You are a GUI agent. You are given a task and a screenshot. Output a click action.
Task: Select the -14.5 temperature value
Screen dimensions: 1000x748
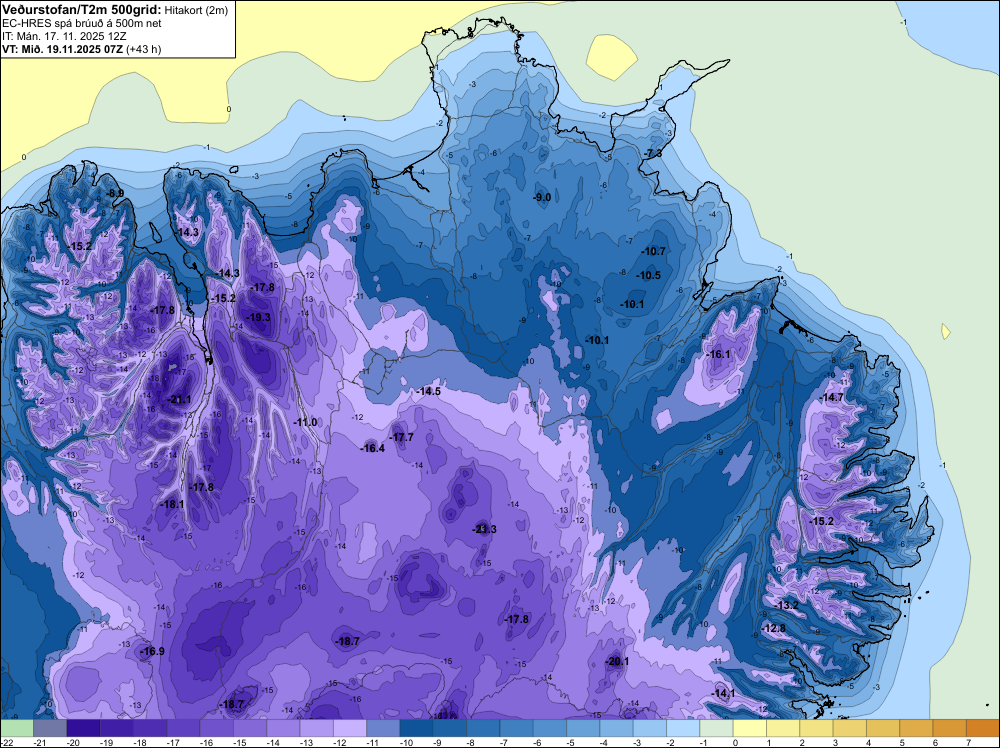click(429, 391)
